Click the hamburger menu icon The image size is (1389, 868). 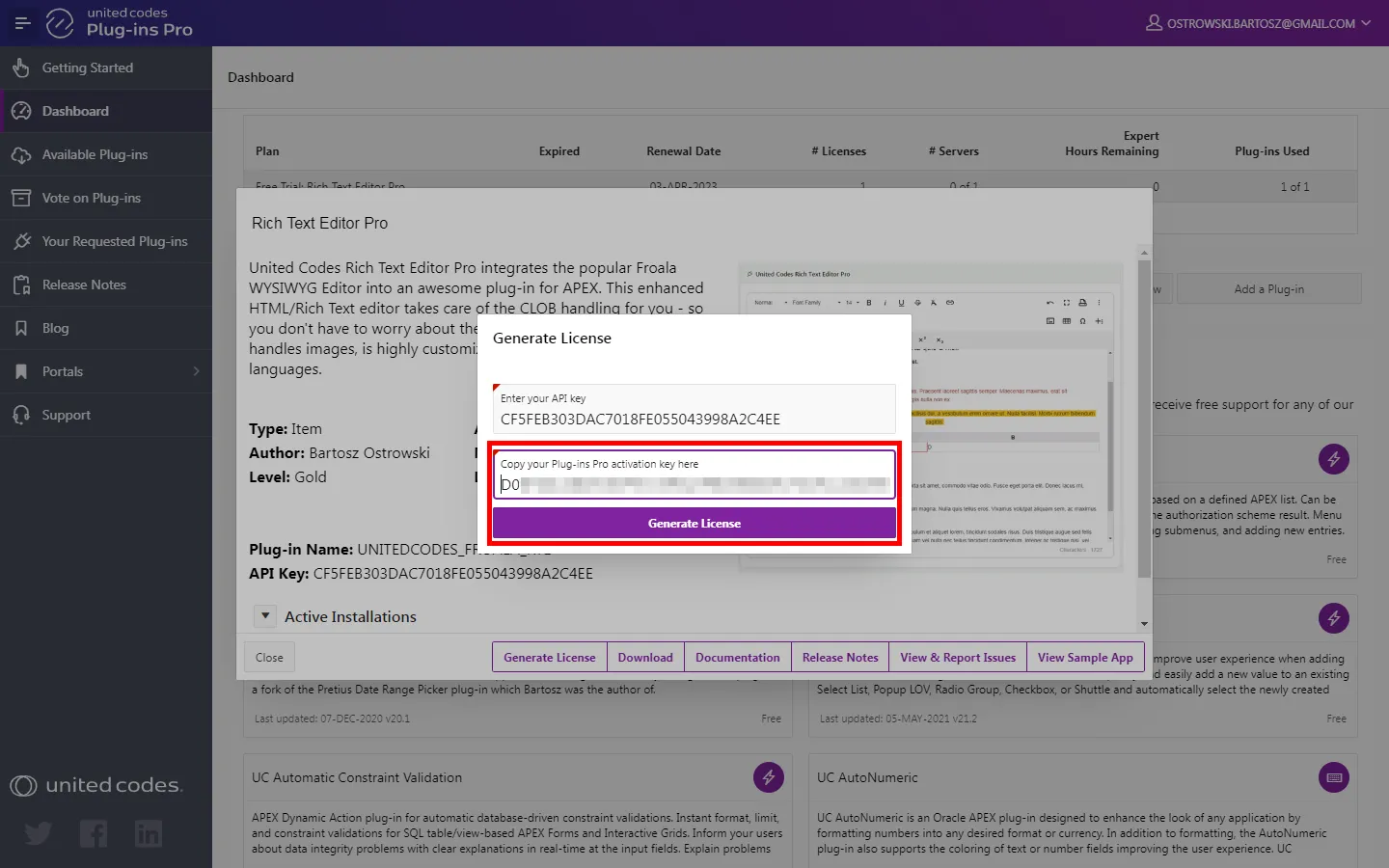[22, 23]
